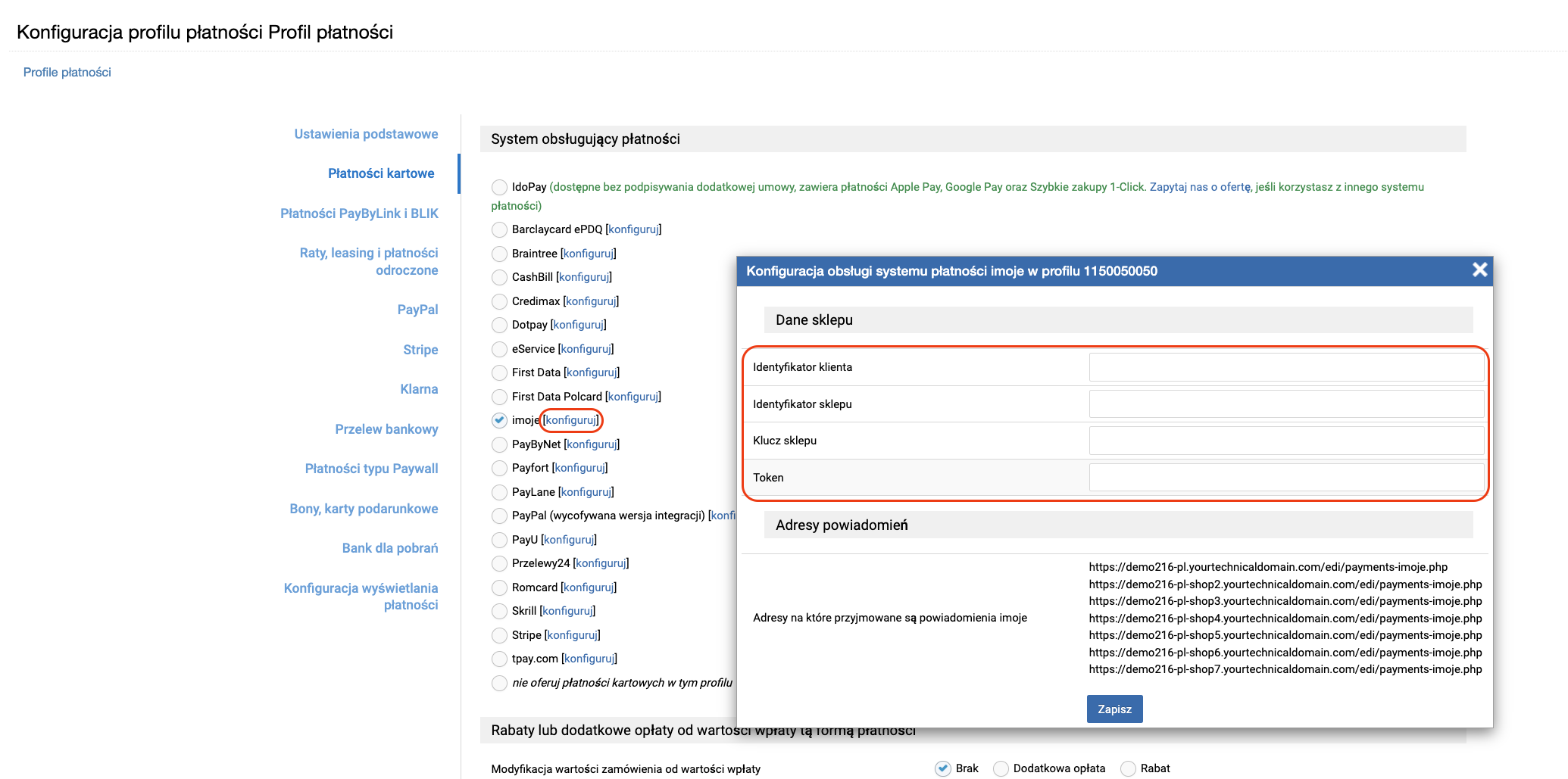Open Payfort konfiguruj link
Viewport: 1568px width, 779px height.
[580, 468]
